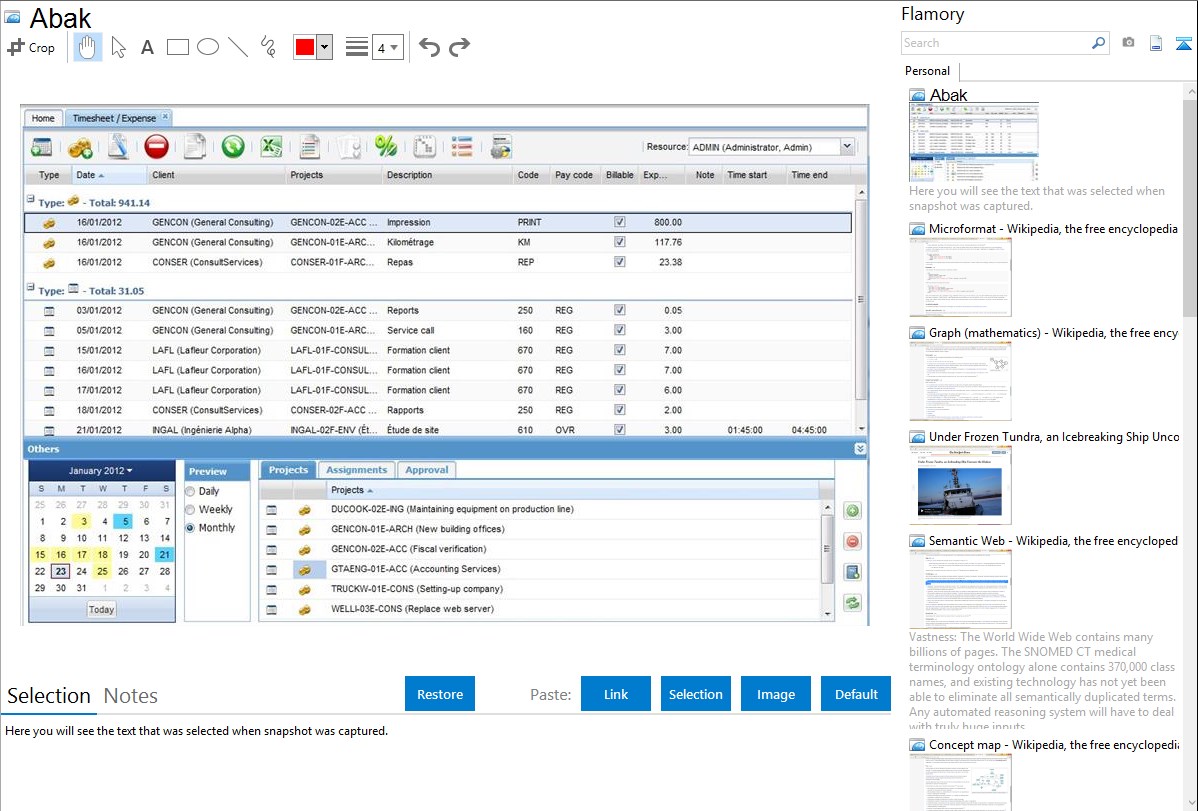1198x811 pixels.
Task: Toggle Billable checkbox for Service call row
Action: pyautogui.click(x=620, y=330)
